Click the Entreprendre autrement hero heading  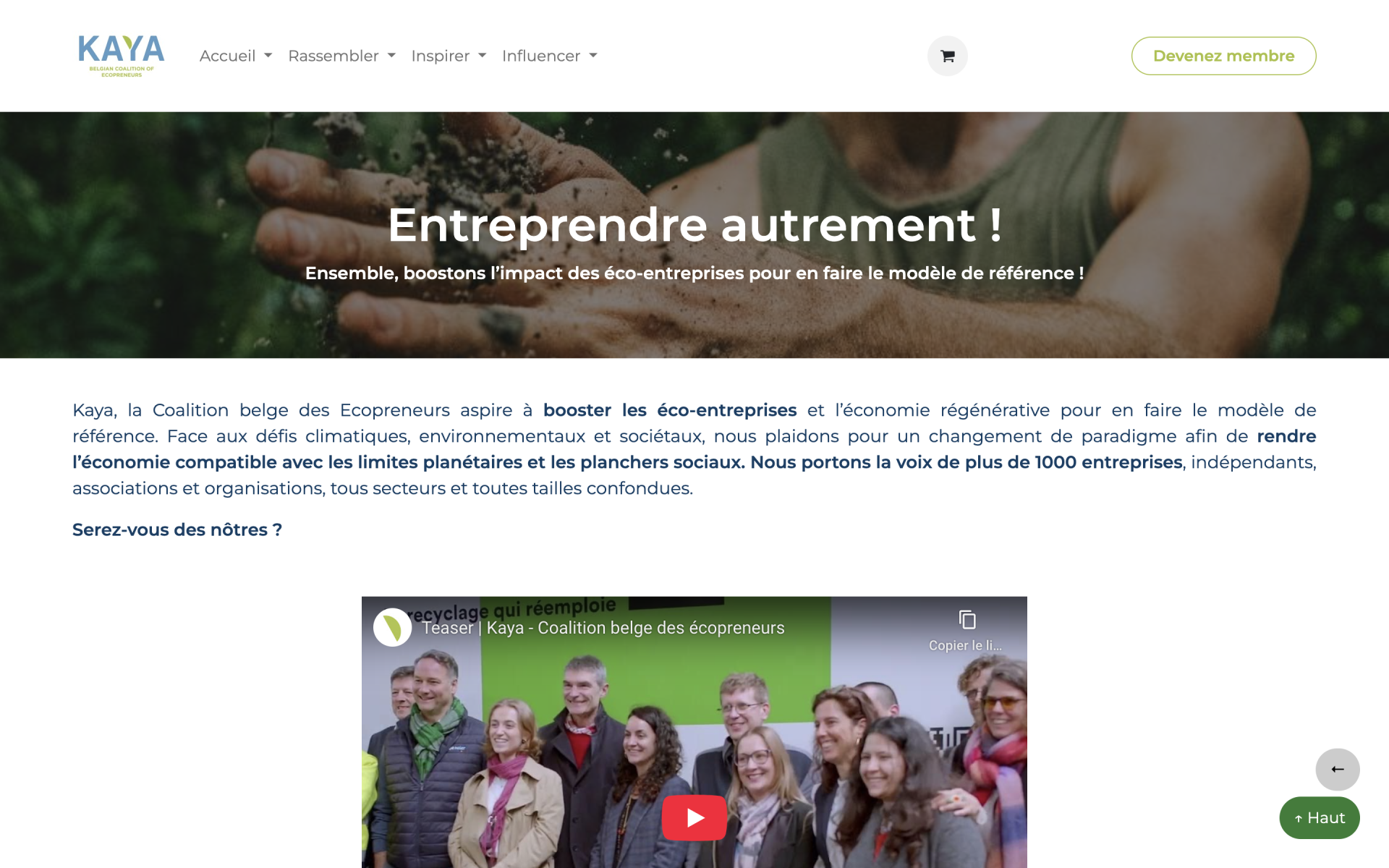694,224
